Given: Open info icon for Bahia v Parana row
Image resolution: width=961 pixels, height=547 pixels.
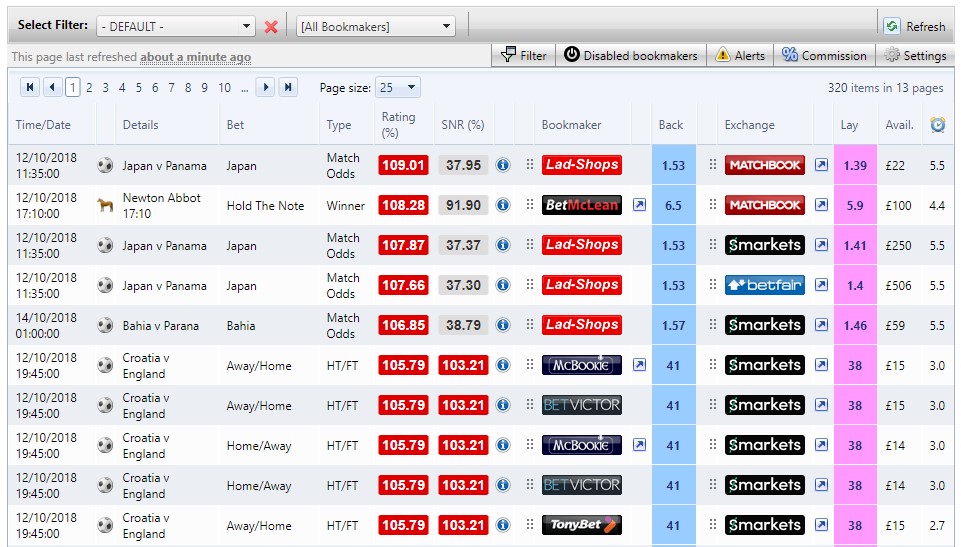Looking at the screenshot, I should tap(503, 325).
